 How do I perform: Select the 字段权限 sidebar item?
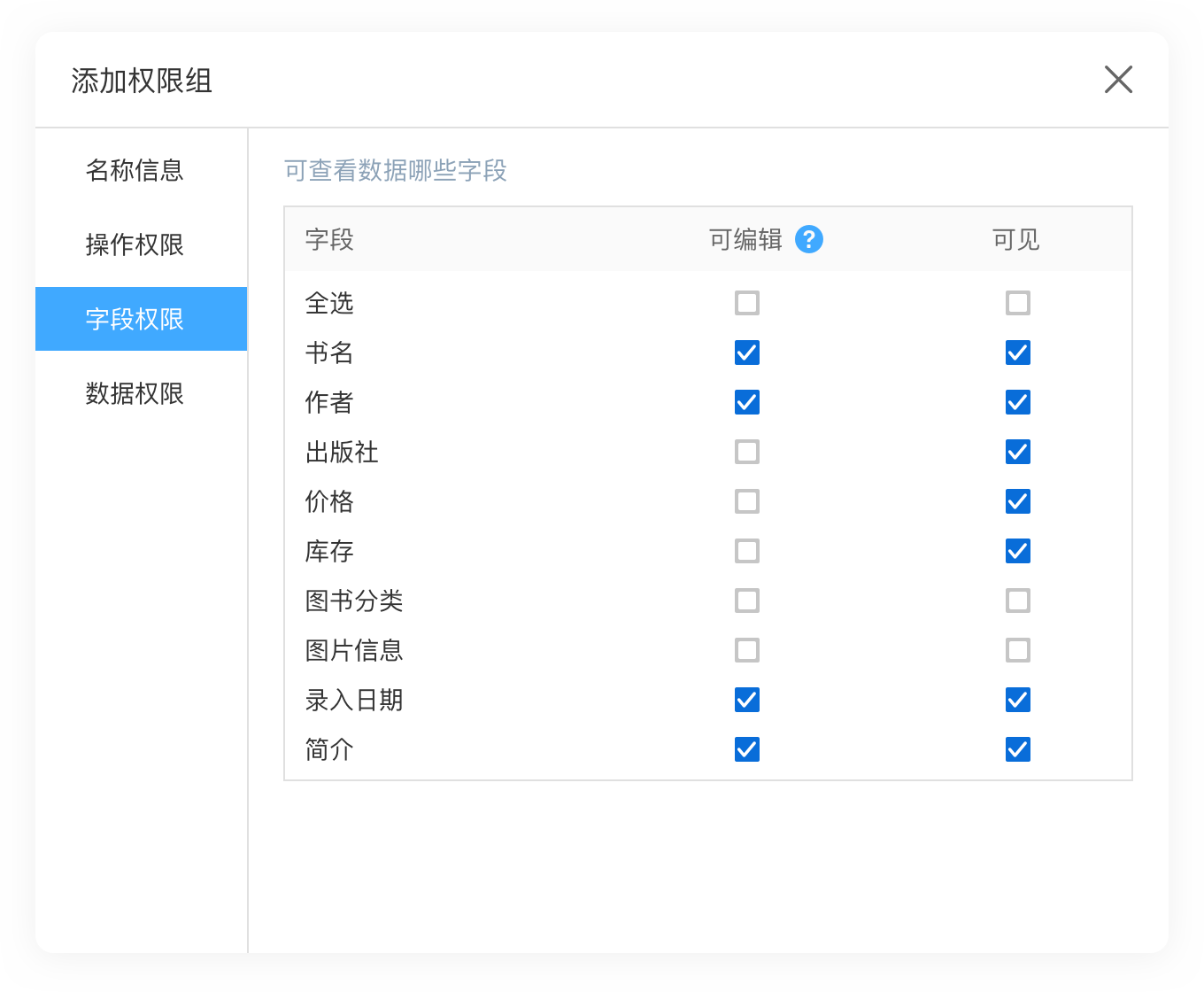(x=135, y=320)
